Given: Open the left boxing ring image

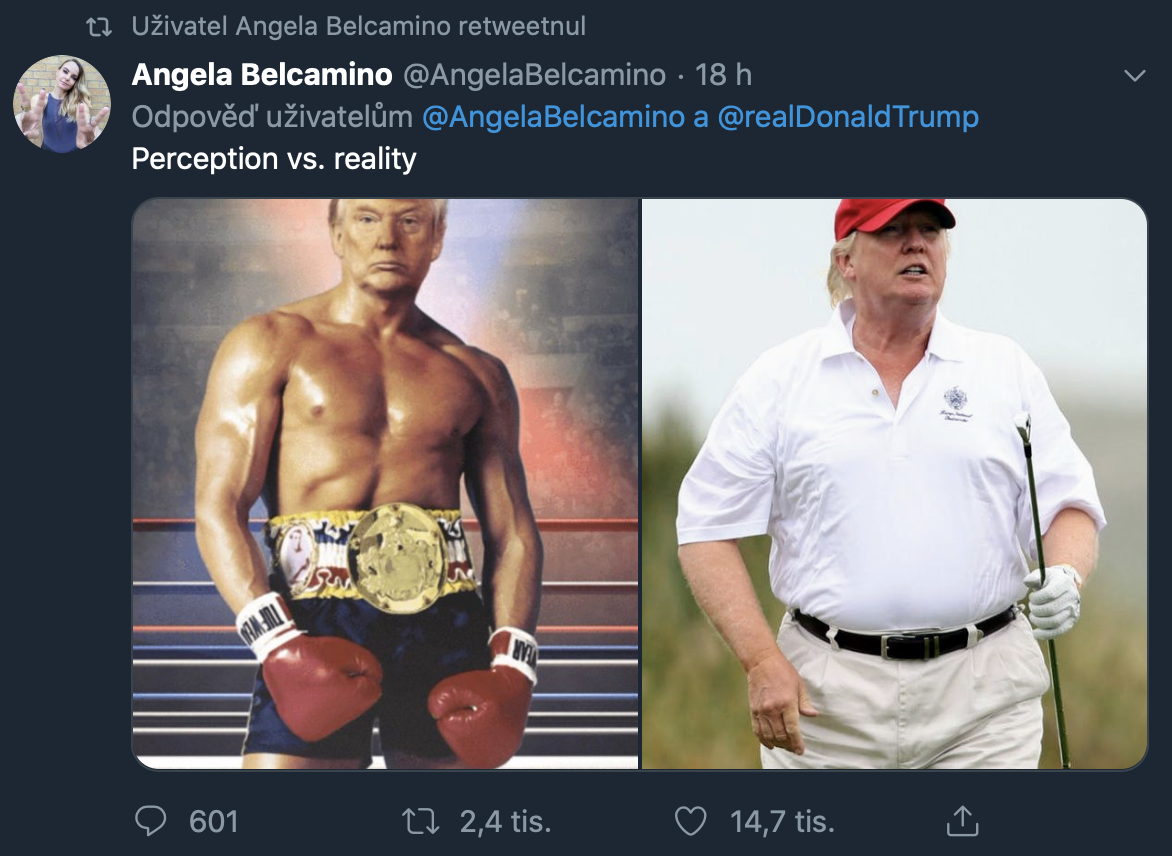Looking at the screenshot, I should [386, 484].
